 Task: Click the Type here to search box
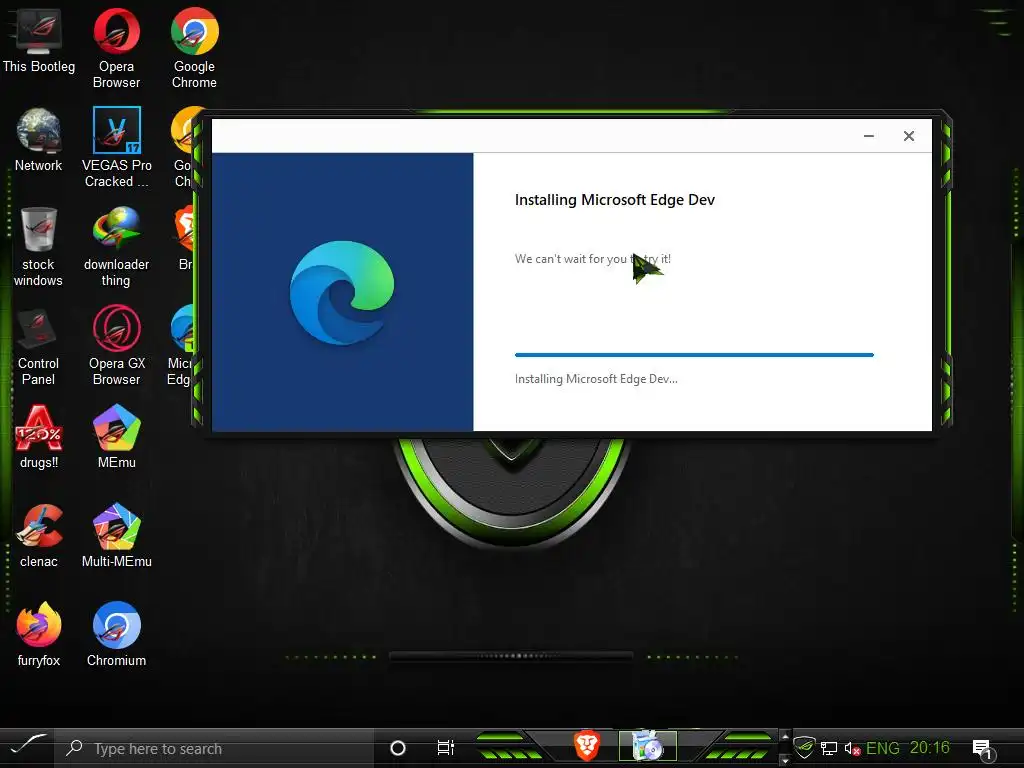216,748
